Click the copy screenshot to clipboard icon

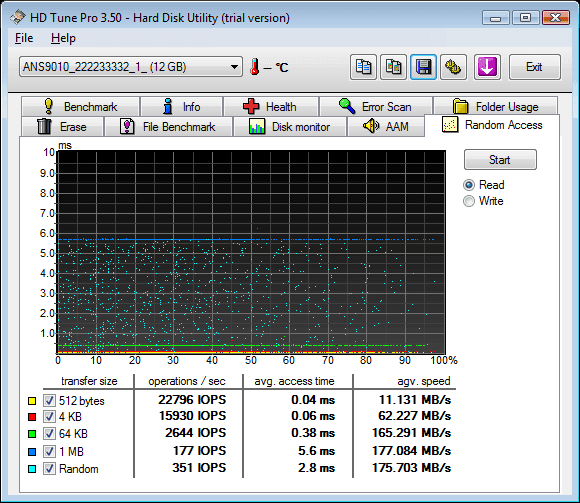[394, 67]
